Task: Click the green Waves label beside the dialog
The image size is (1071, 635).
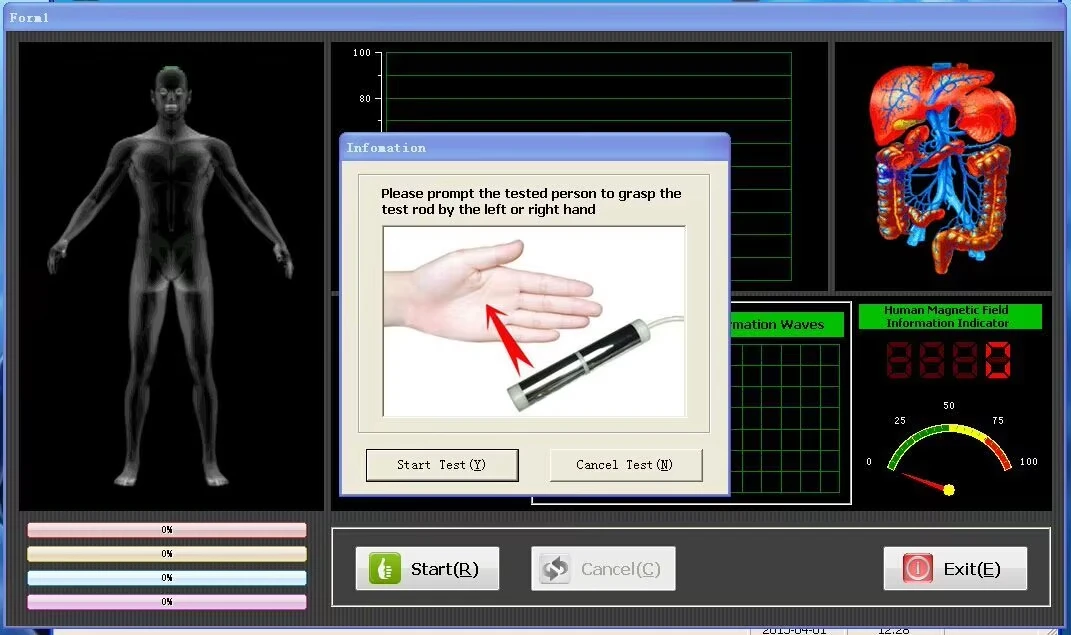Action: (786, 325)
